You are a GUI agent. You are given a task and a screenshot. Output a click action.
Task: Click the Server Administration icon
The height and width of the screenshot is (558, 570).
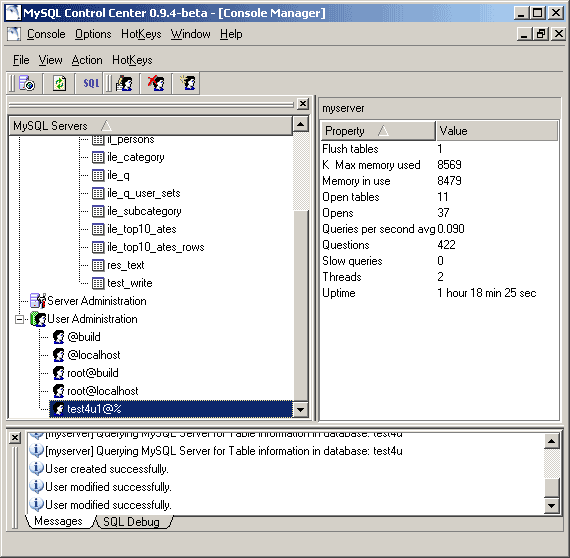tap(38, 301)
